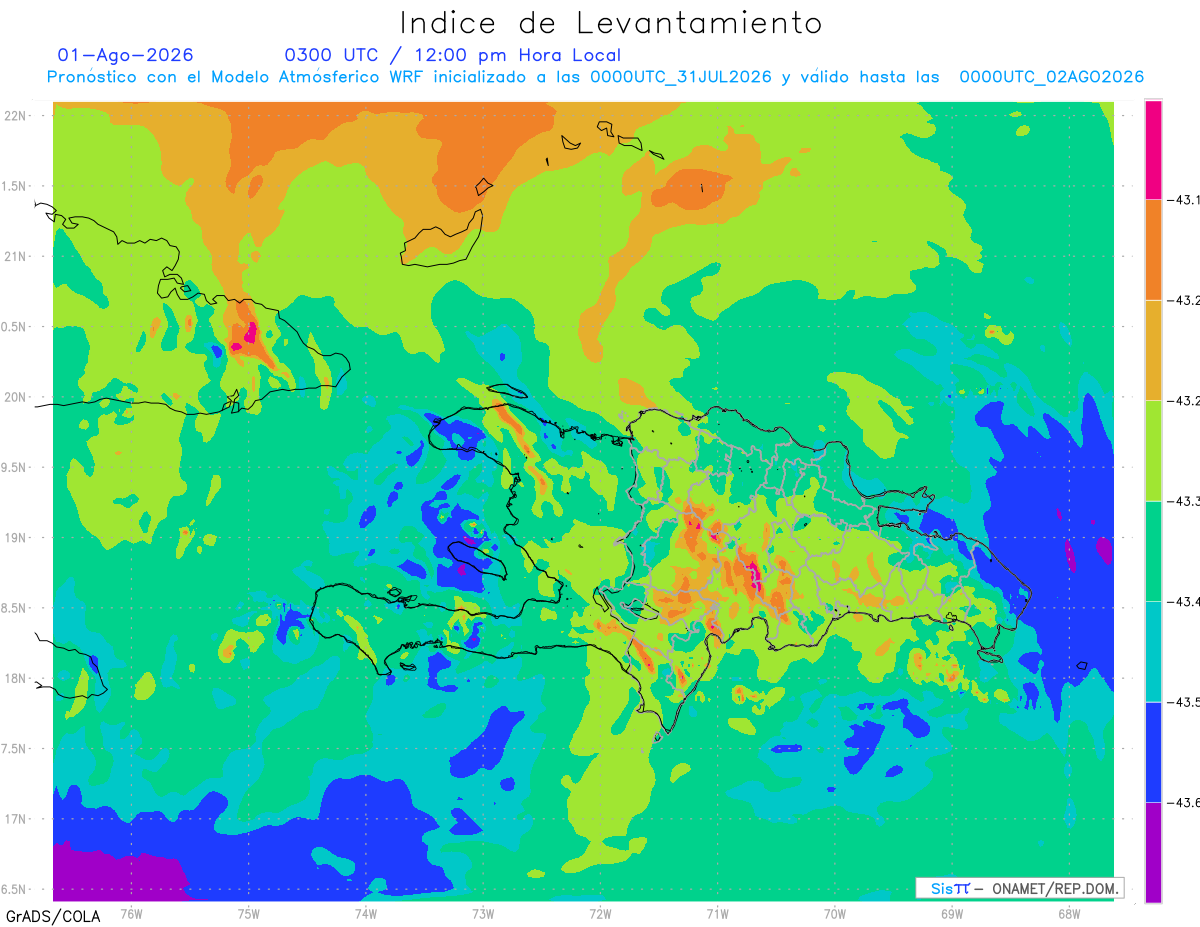Viewport: 1200px width, 927px height.
Task: Pick the royal blue legend color band
Action: pos(1153,752)
